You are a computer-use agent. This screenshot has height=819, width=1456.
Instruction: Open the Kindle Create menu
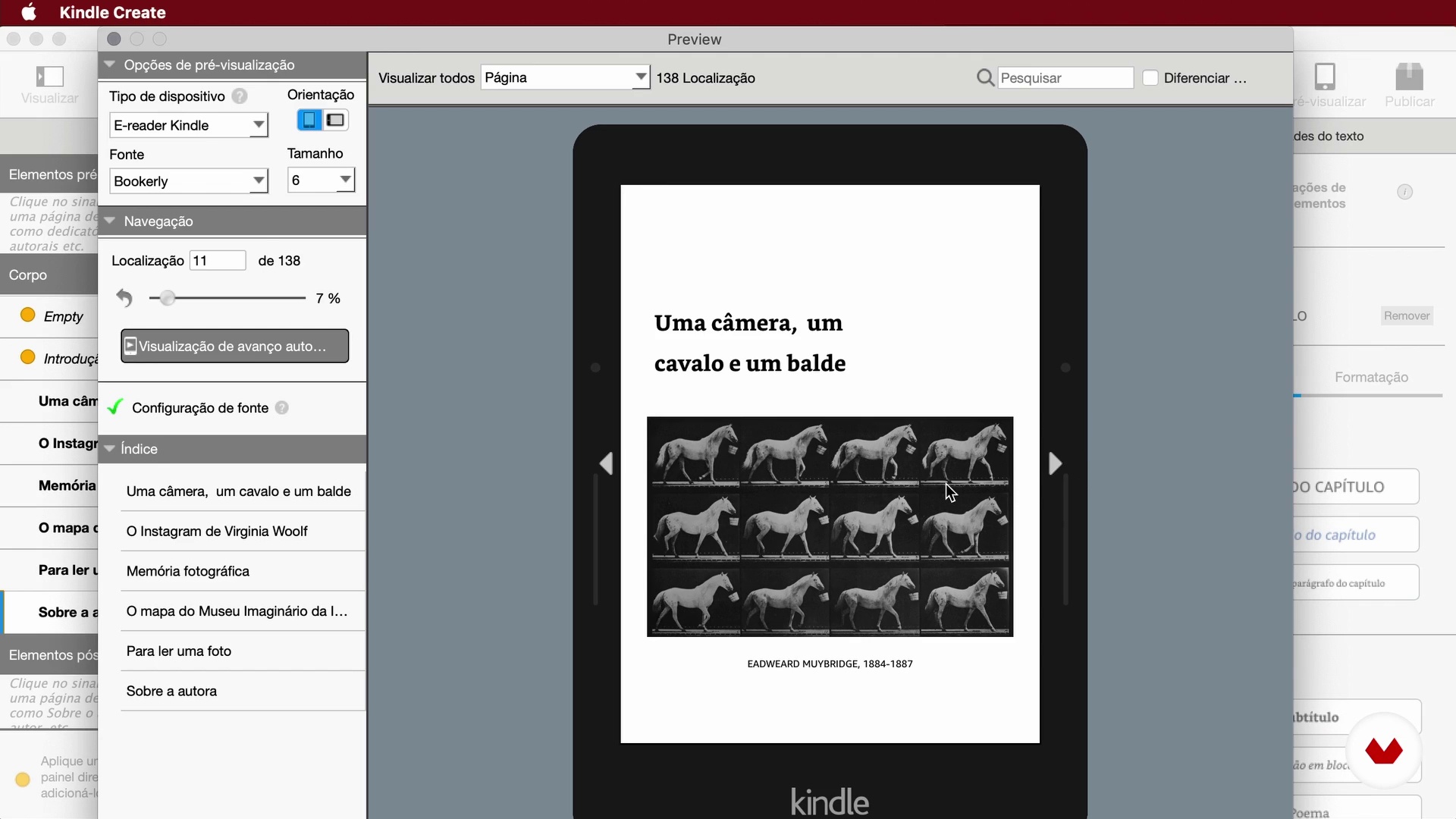(x=112, y=12)
